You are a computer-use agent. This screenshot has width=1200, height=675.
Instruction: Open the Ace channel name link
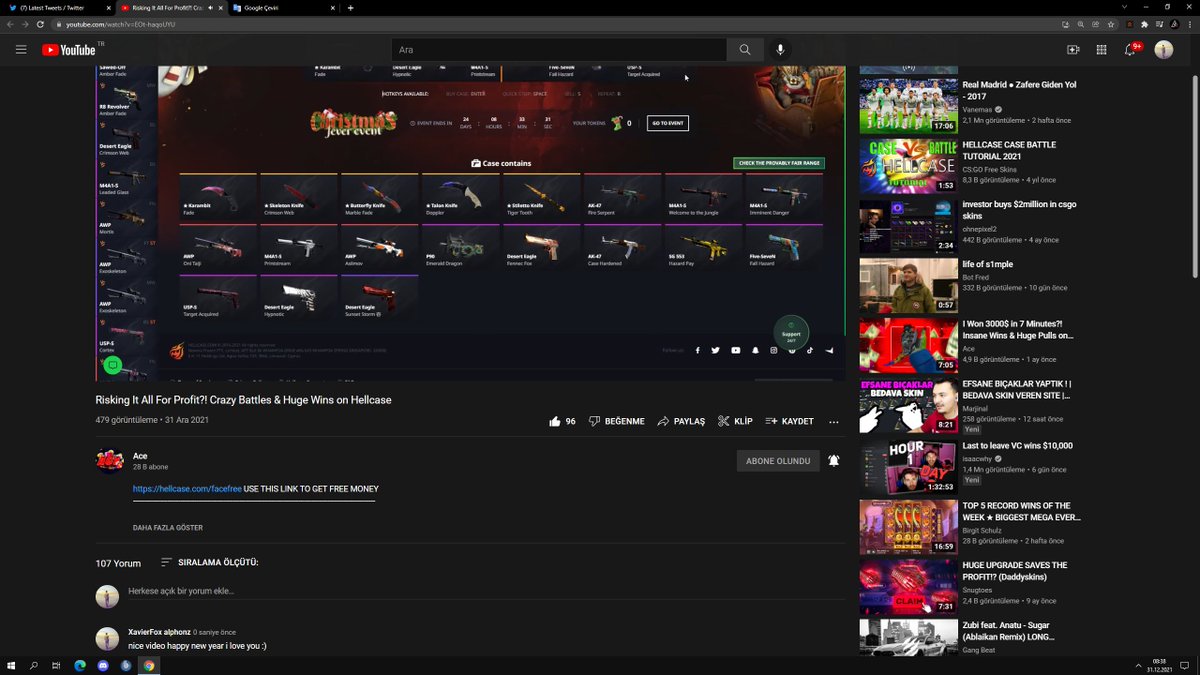click(x=140, y=456)
